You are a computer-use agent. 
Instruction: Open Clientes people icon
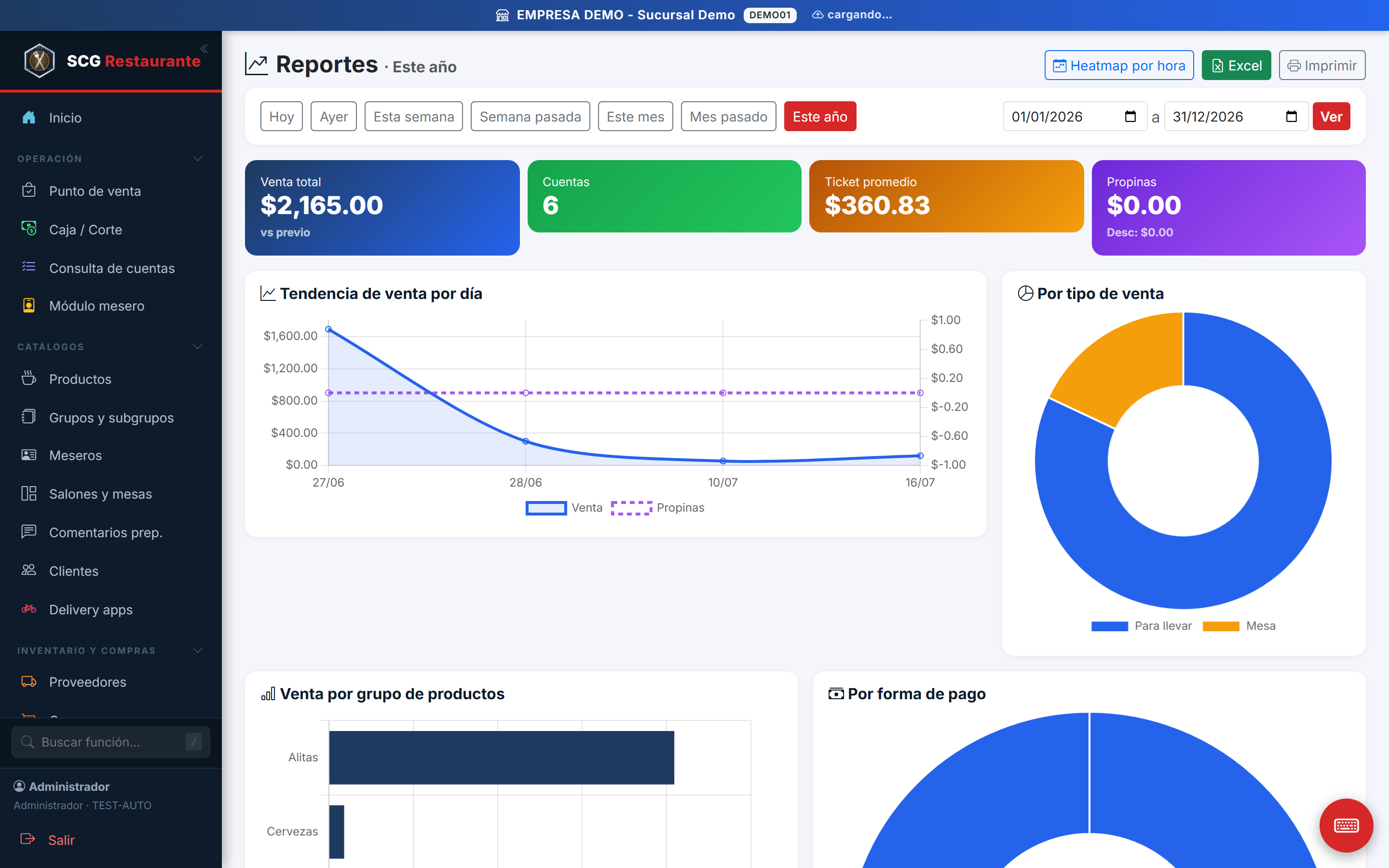[x=29, y=570]
